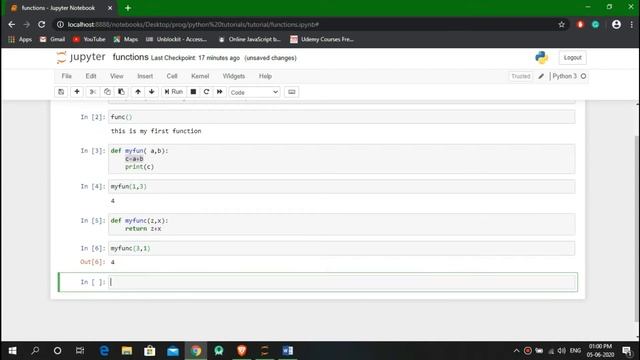Click the pencil edit icon near Python 3
The height and width of the screenshot is (360, 640).
tap(541, 76)
